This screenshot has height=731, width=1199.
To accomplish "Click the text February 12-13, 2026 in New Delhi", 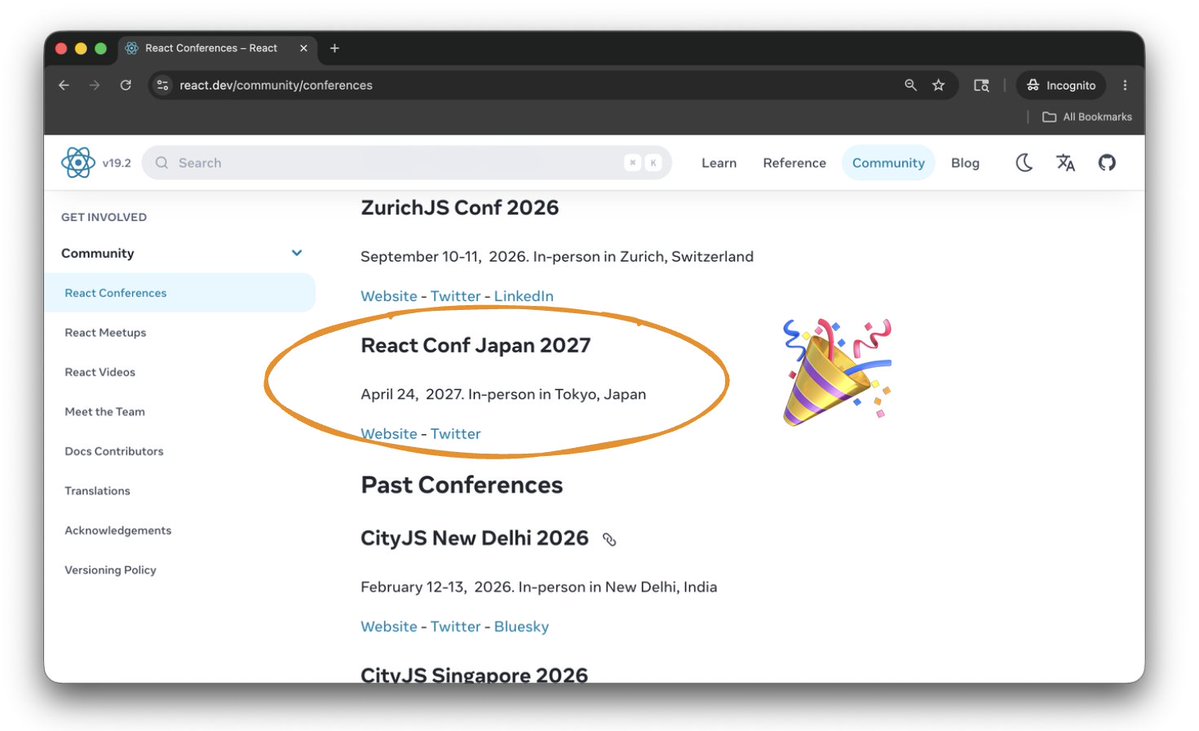I will pyautogui.click(x=539, y=586).
